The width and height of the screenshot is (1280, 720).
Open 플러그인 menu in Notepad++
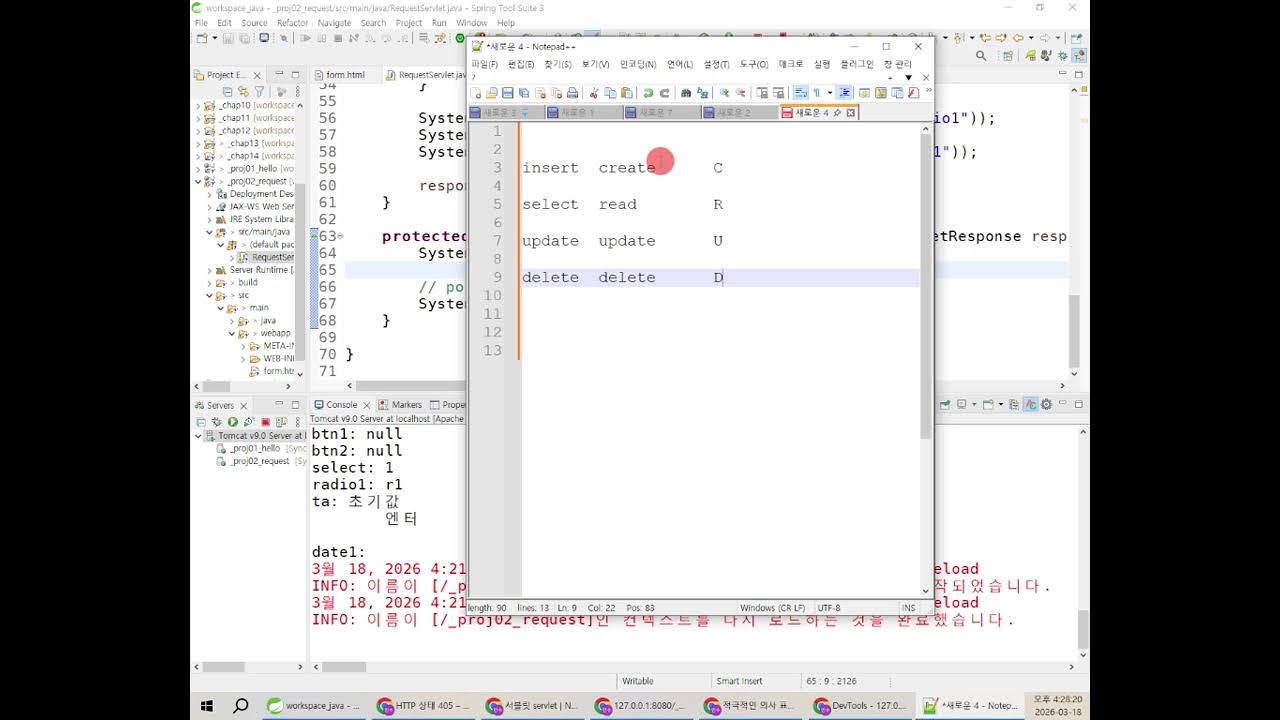point(857,64)
